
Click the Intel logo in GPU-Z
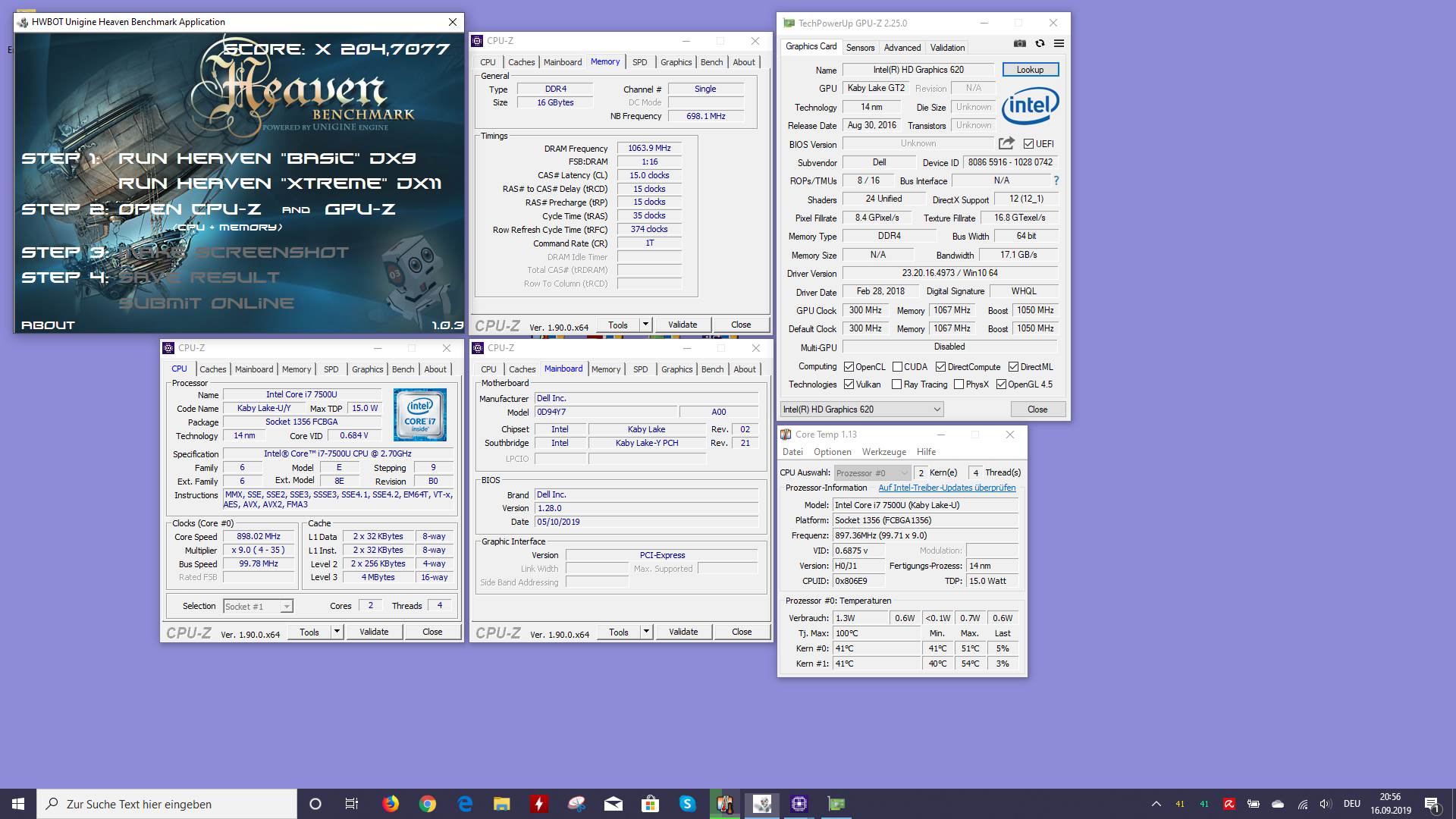click(x=1030, y=105)
